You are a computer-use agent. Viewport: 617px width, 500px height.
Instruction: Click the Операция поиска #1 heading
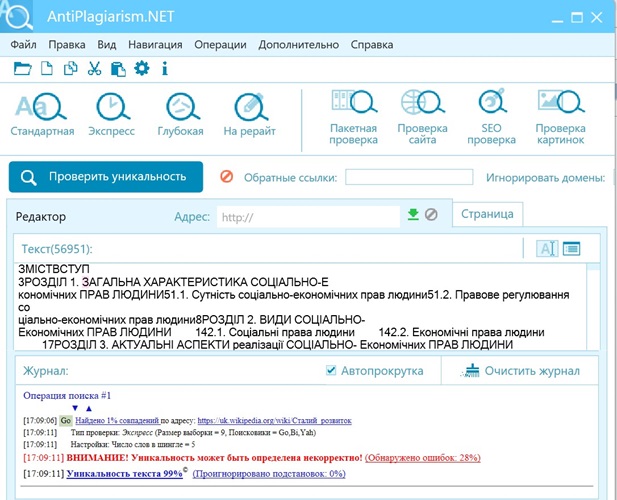click(67, 395)
